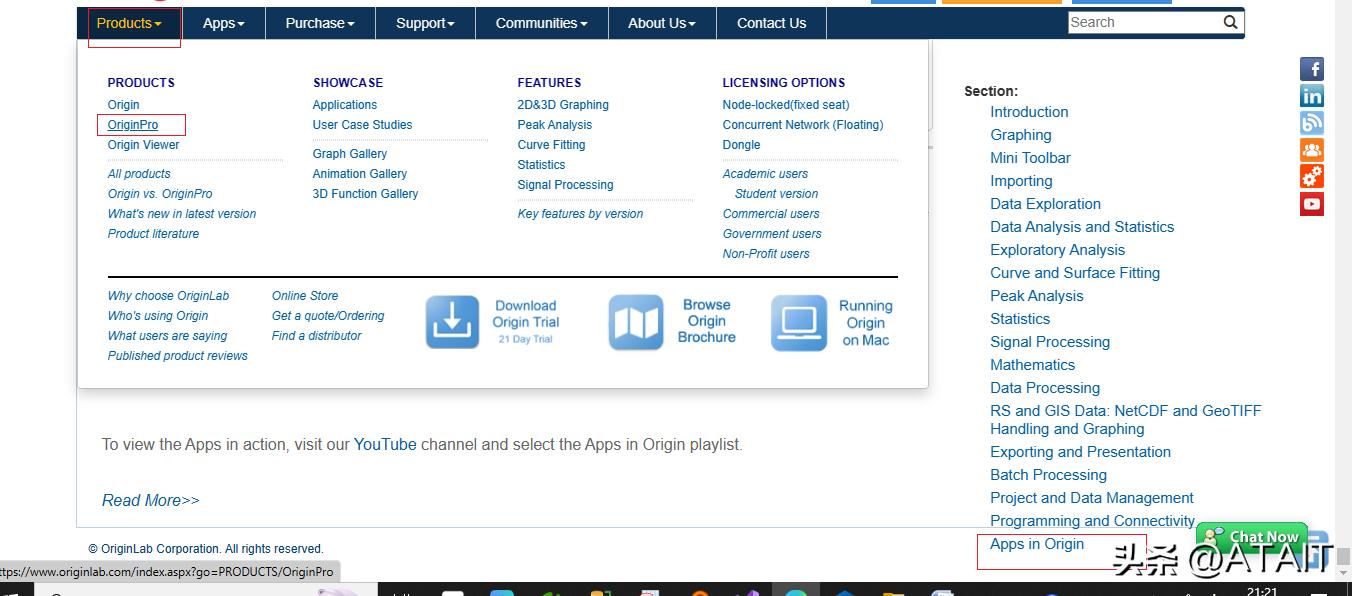Follow the Read More link
The height and width of the screenshot is (596, 1352).
point(151,500)
